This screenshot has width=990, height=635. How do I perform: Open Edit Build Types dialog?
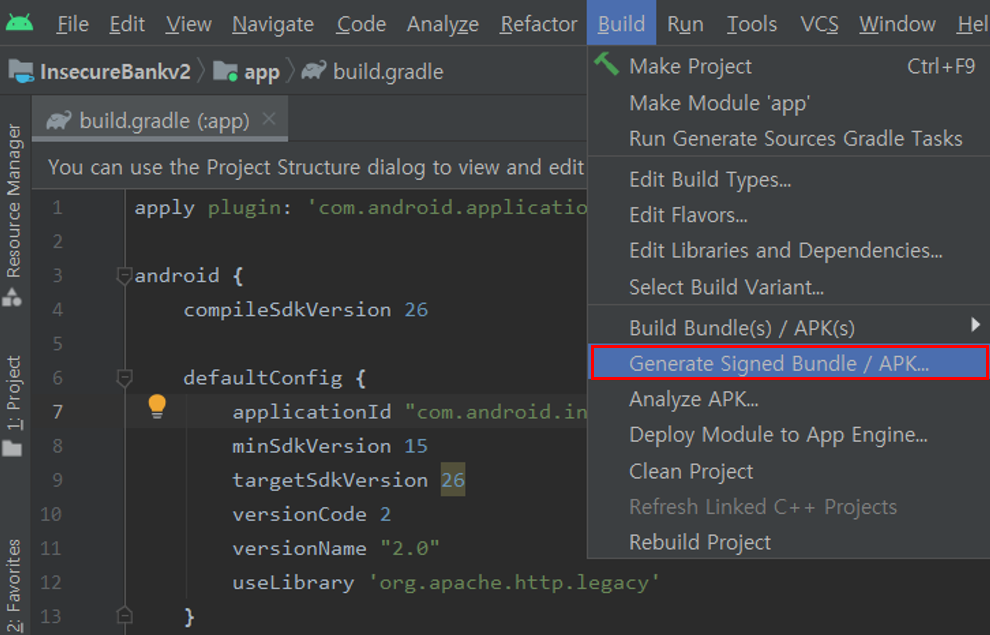coord(789,180)
